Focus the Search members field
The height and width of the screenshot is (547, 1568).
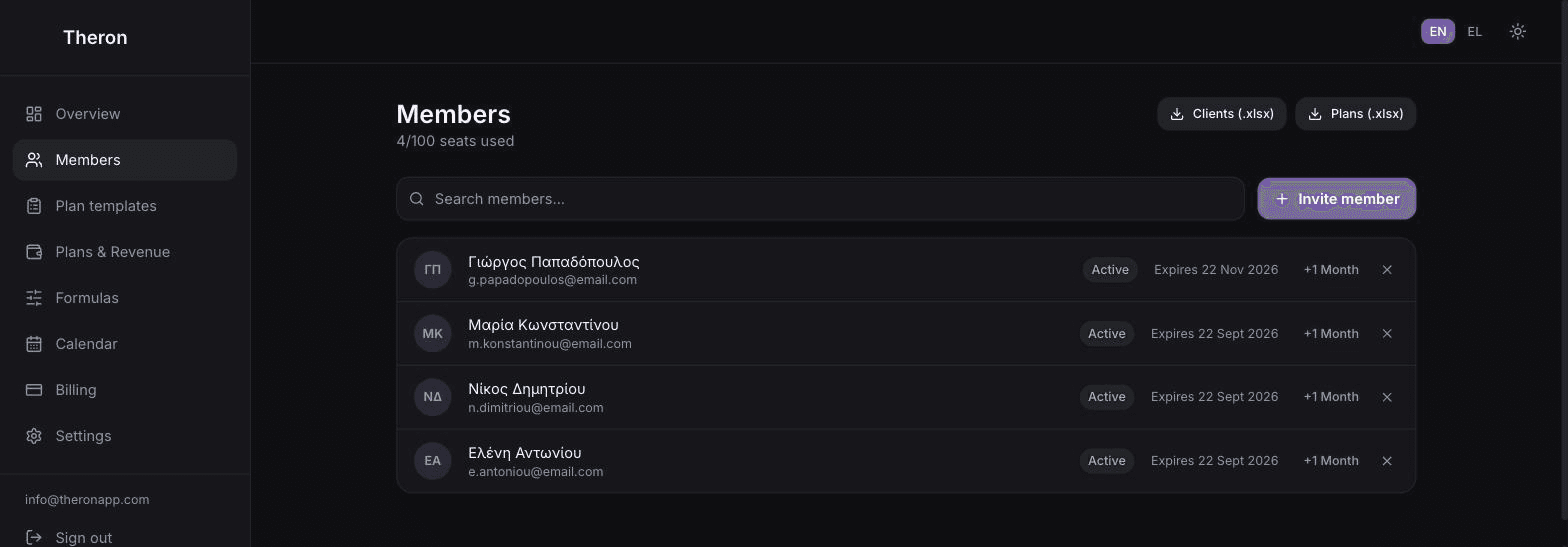point(820,199)
